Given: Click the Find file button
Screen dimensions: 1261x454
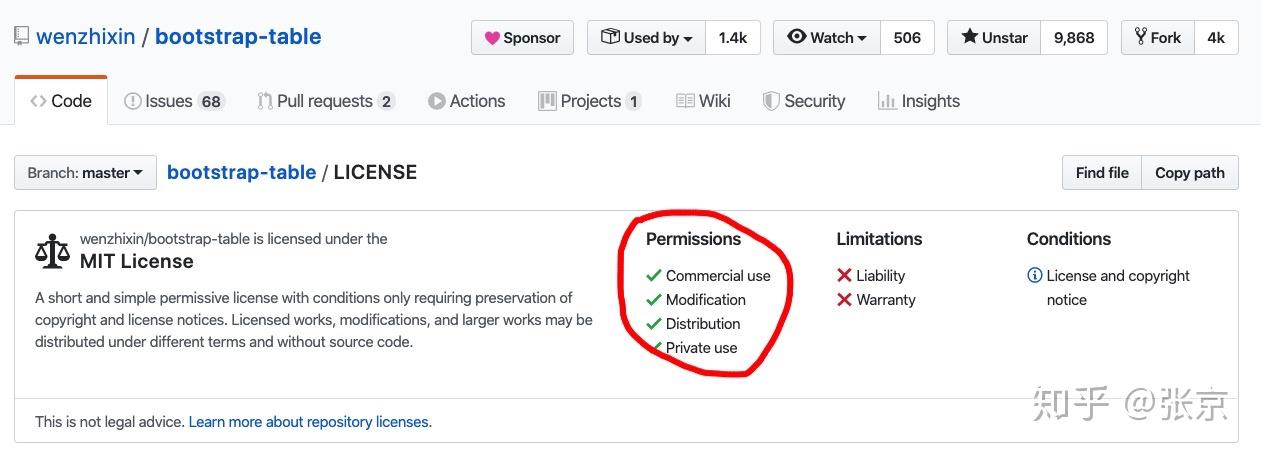Looking at the screenshot, I should [1102, 173].
